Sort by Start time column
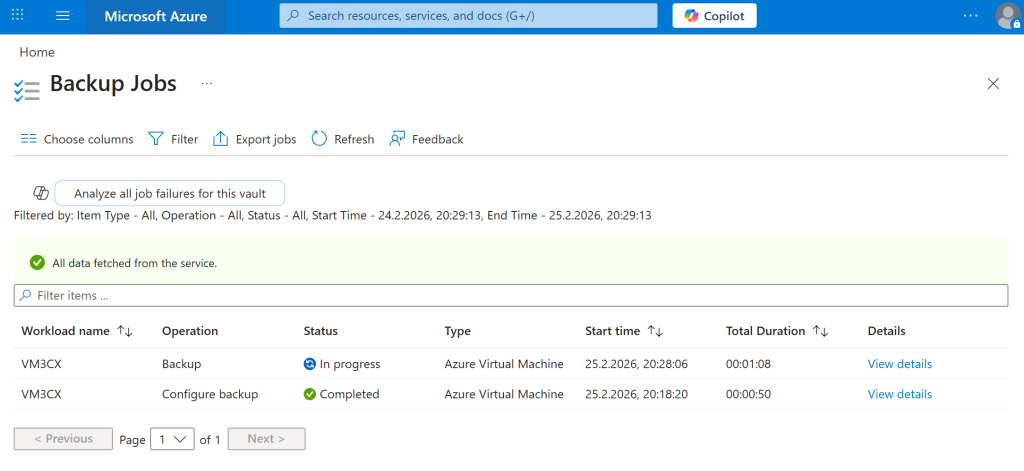 656,331
